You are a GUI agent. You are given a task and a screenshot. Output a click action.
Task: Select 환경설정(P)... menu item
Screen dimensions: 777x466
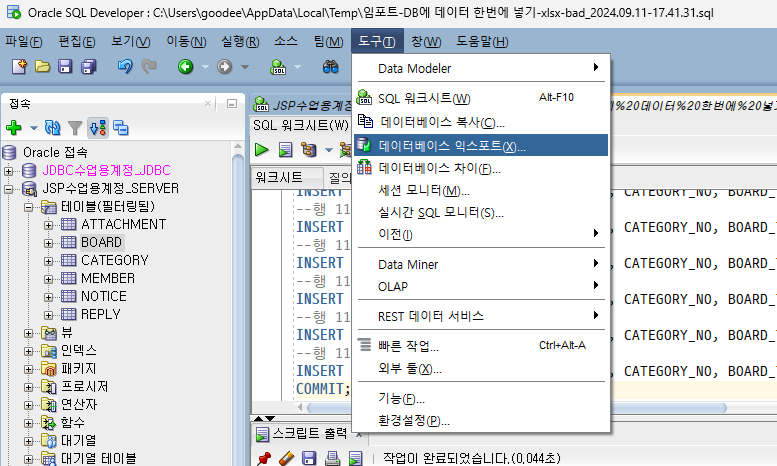(481, 420)
